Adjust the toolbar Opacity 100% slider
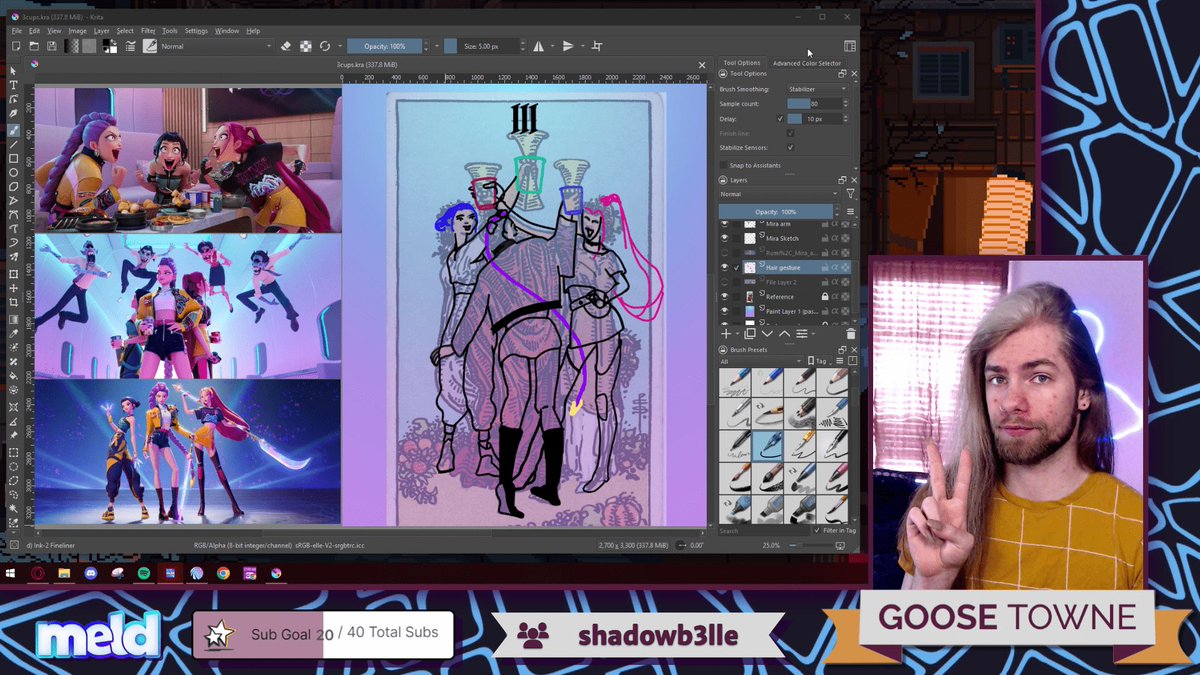This screenshot has height=675, width=1200. coord(384,46)
